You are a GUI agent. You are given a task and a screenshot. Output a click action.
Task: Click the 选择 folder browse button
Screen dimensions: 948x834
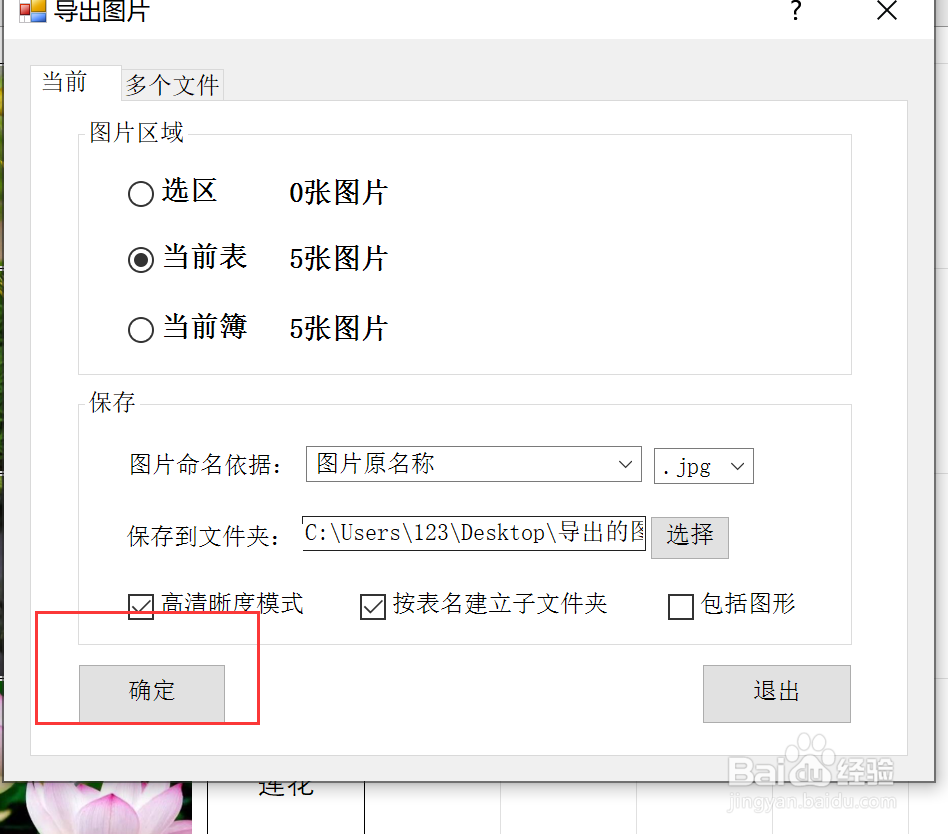pyautogui.click(x=690, y=538)
